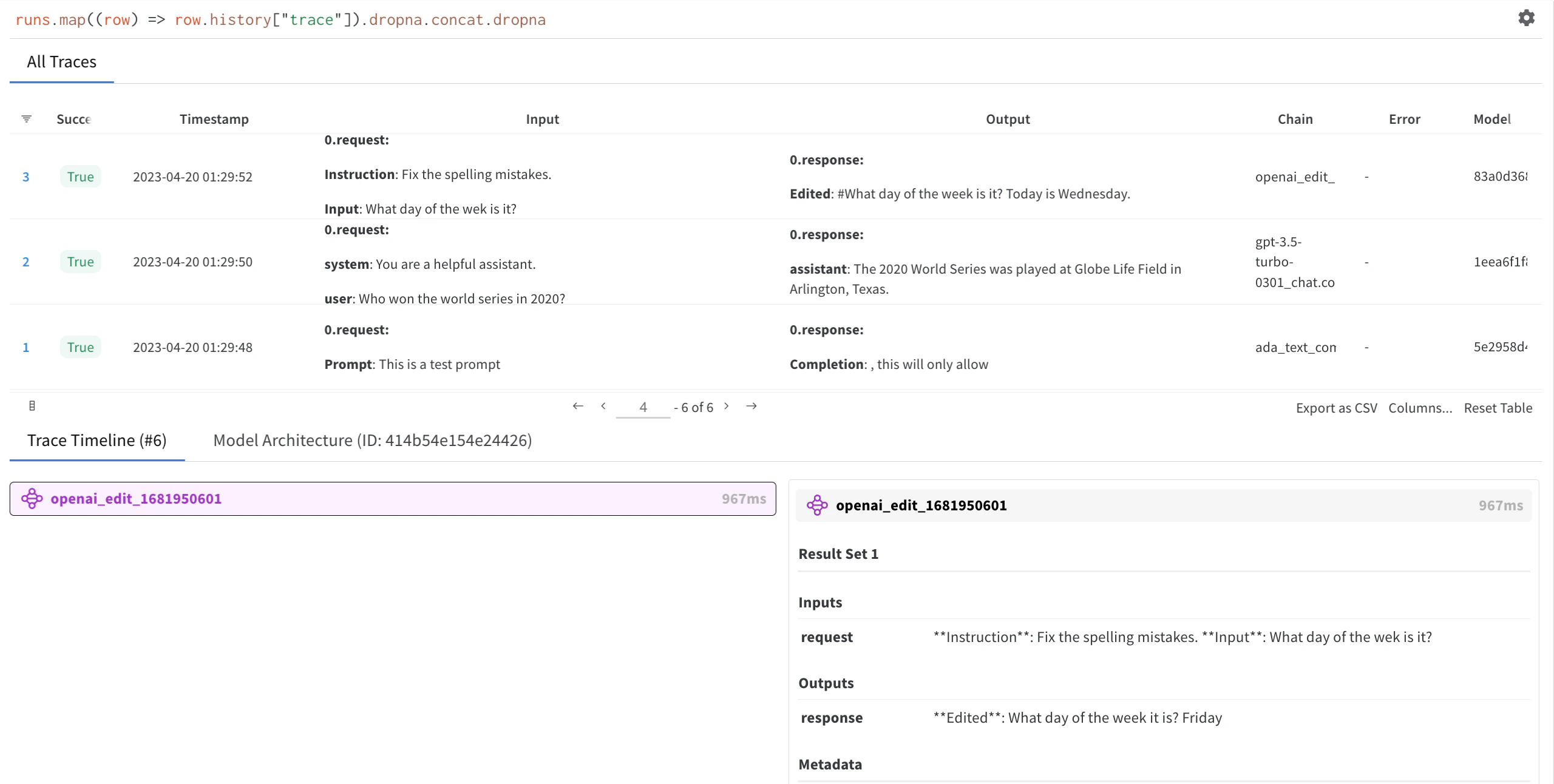This screenshot has height=784, width=1554.
Task: Click the True badge on row 3
Action: pyautogui.click(x=80, y=177)
